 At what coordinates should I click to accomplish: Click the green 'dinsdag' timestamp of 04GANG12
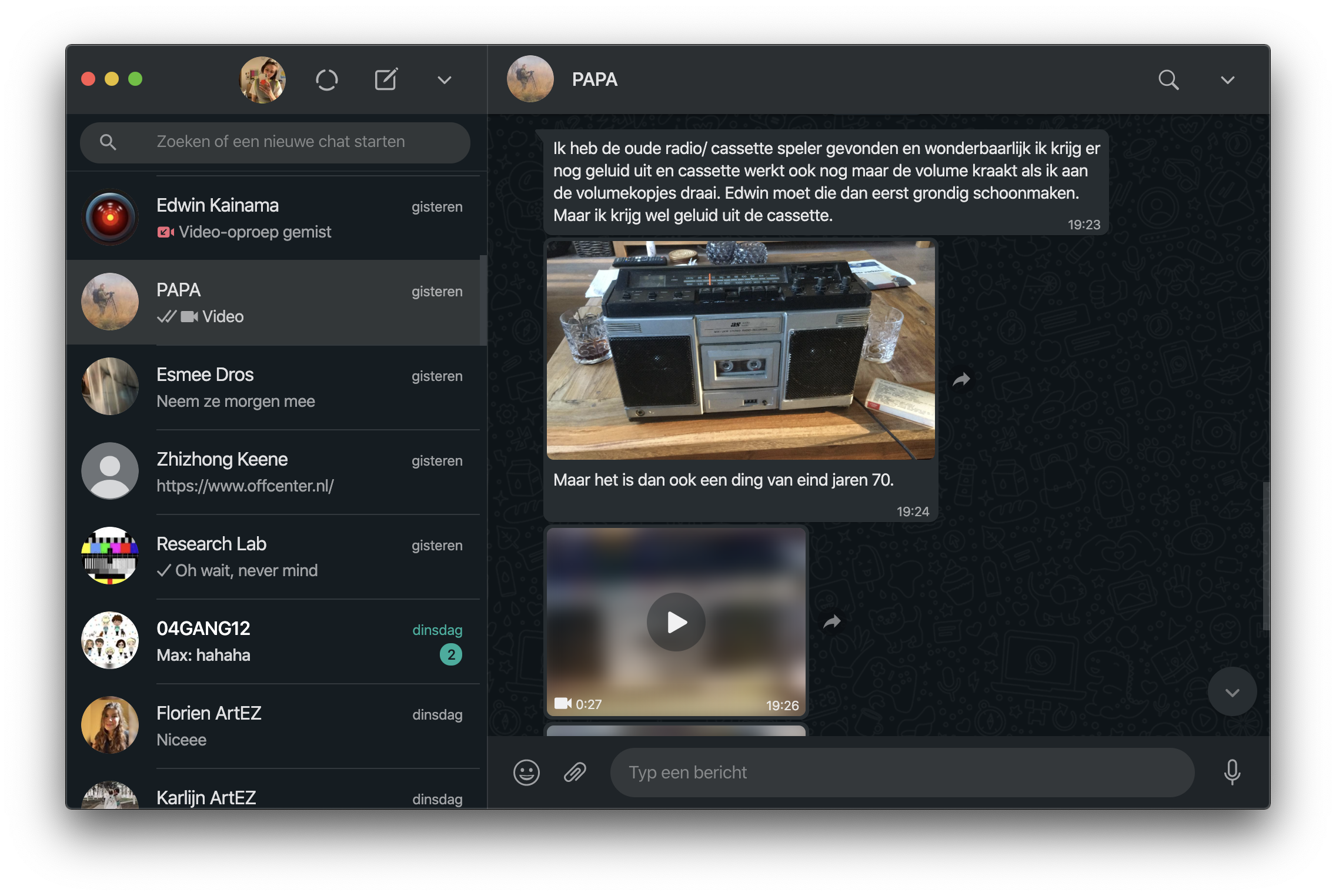(437, 630)
